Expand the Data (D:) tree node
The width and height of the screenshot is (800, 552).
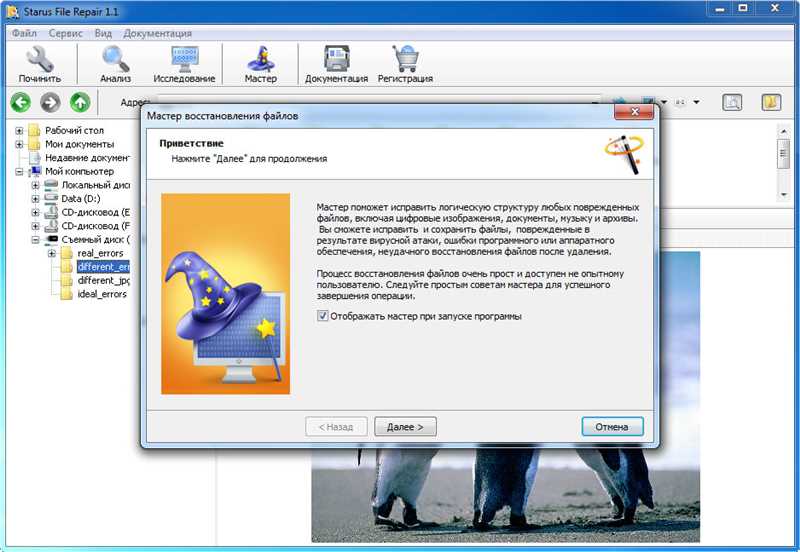35,198
